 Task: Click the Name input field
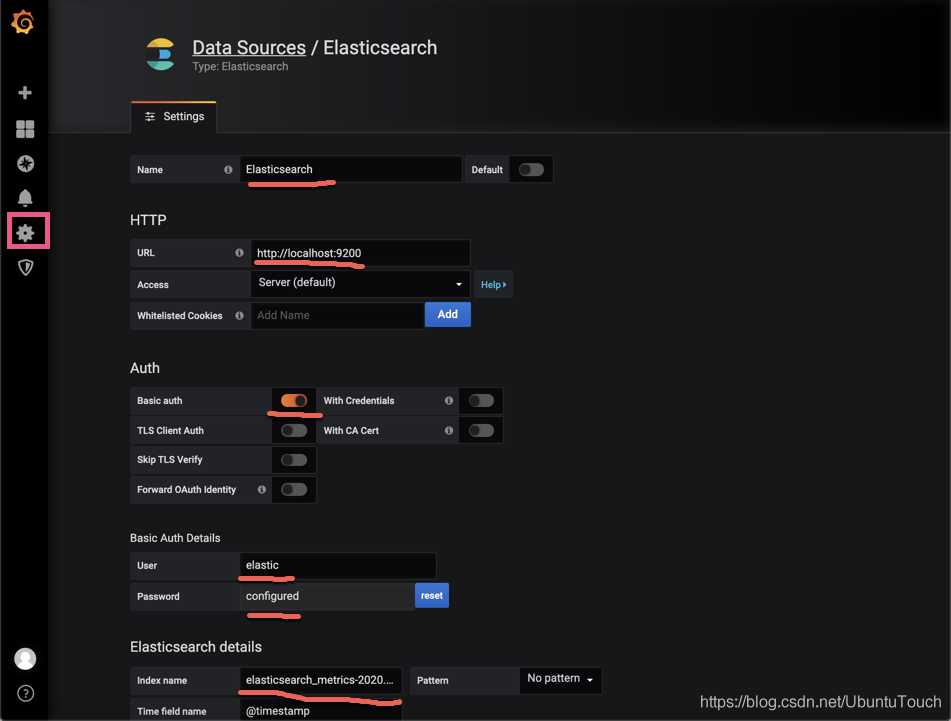pyautogui.click(x=351, y=169)
